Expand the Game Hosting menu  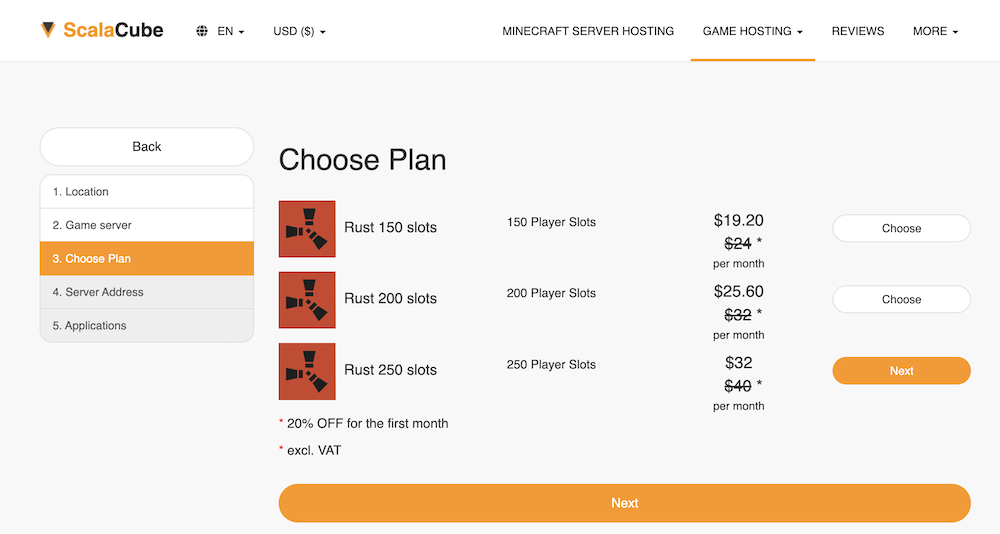click(x=753, y=31)
